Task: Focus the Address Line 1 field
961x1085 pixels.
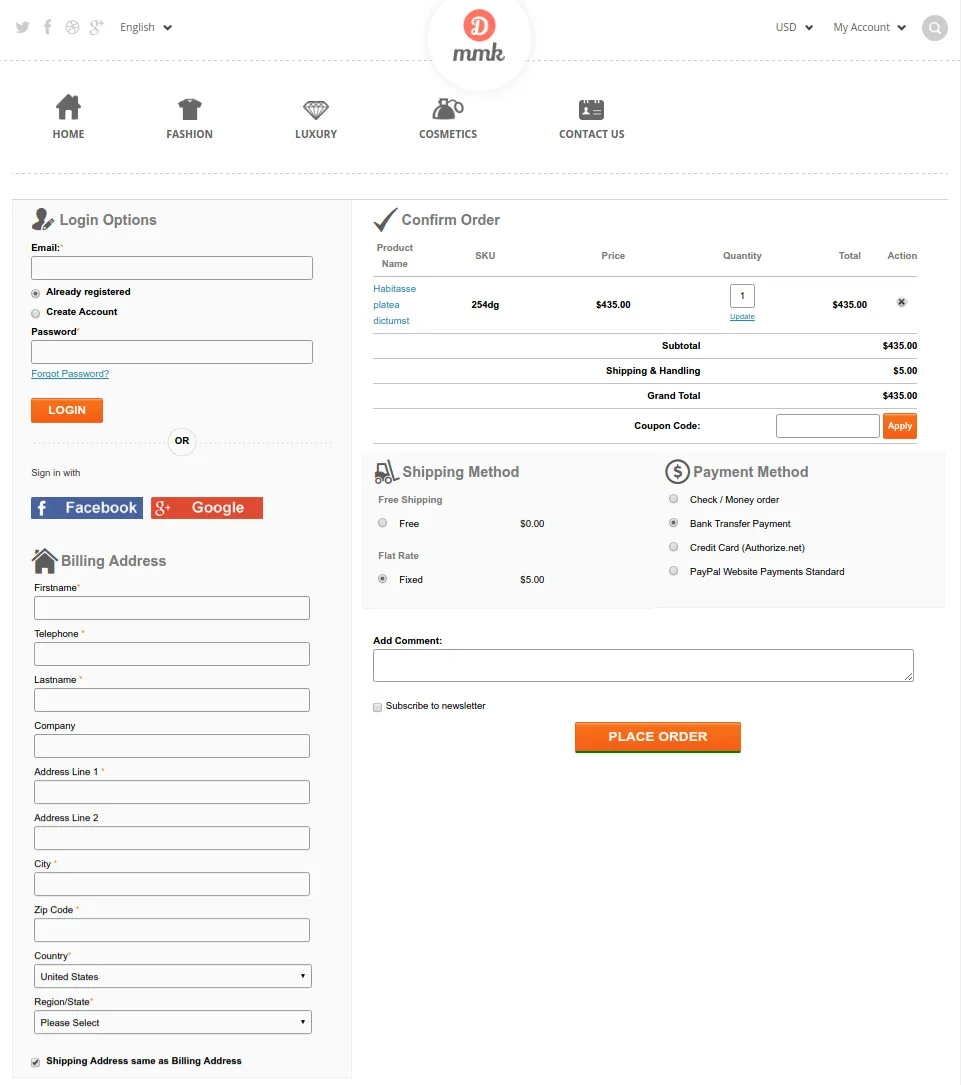Action: tap(172, 792)
